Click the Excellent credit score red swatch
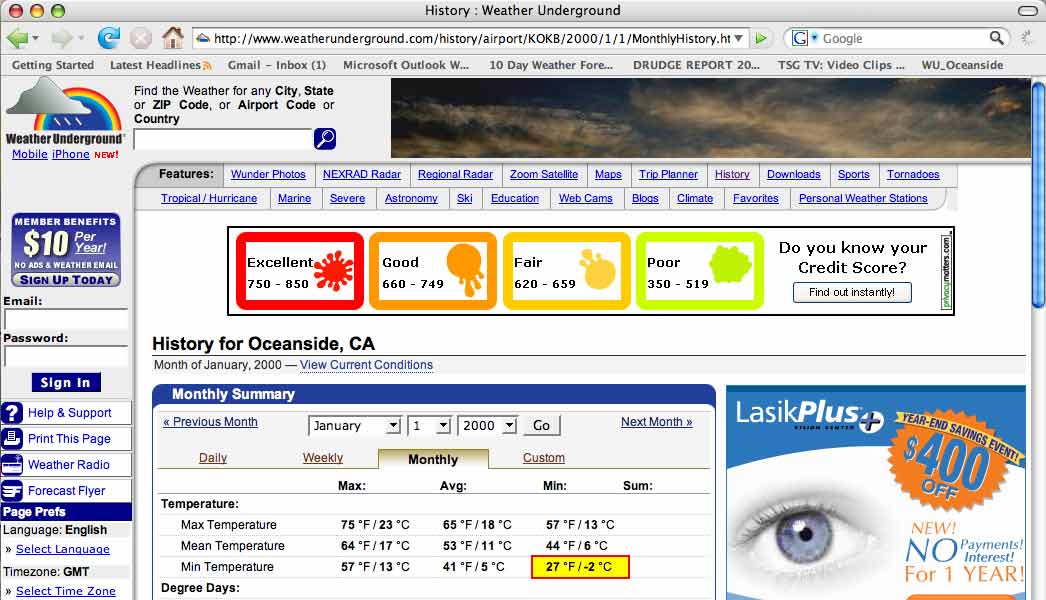The image size is (1046, 600). (299, 271)
